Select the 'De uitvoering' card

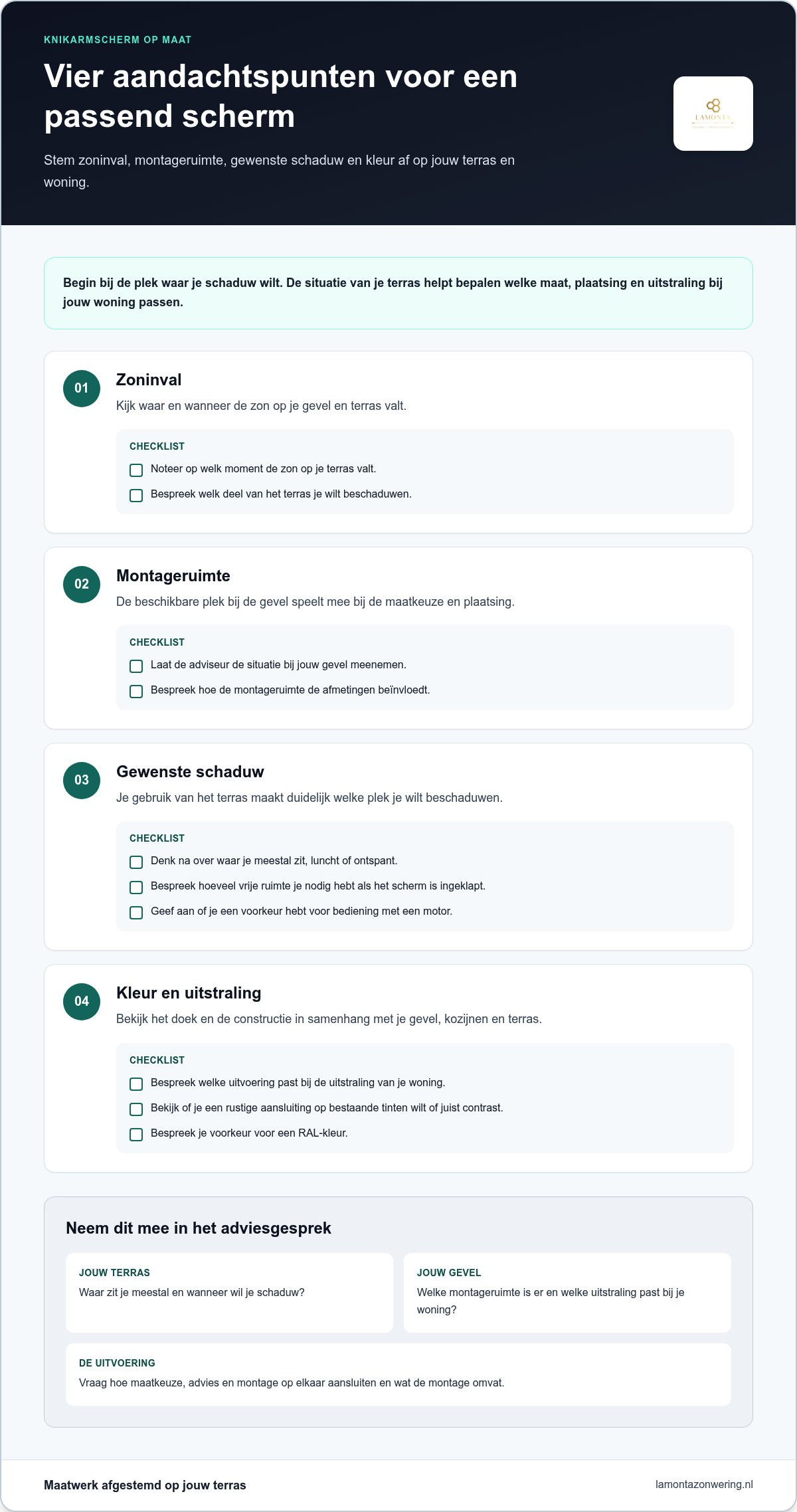click(x=398, y=1374)
